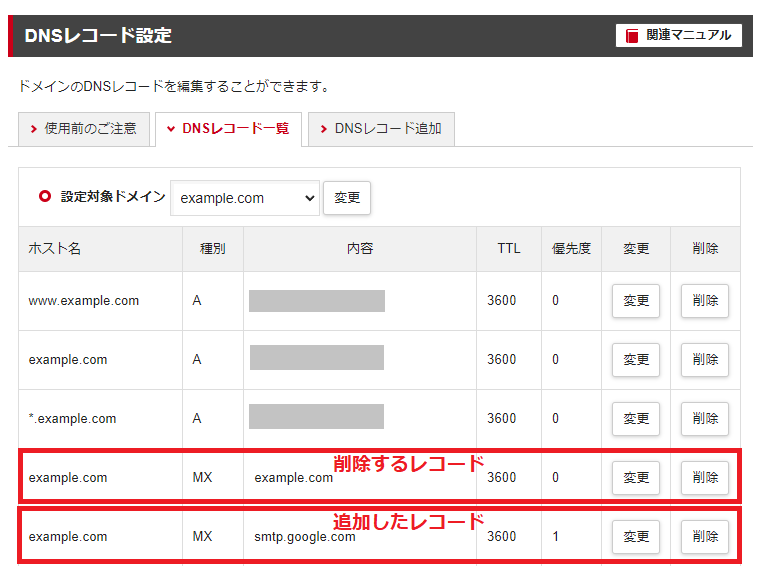Click 変更 button next to domain dropdown
The image size is (763, 566).
click(347, 198)
